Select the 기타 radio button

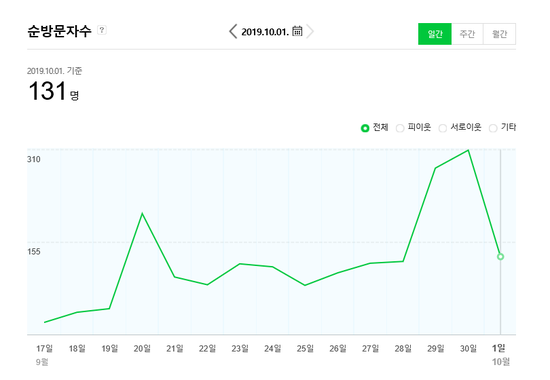(x=493, y=128)
